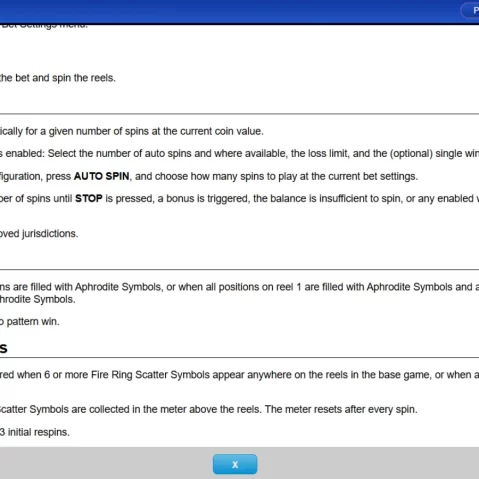Click the line mentioning the loss limit
479x479 pixels.
tap(239, 154)
